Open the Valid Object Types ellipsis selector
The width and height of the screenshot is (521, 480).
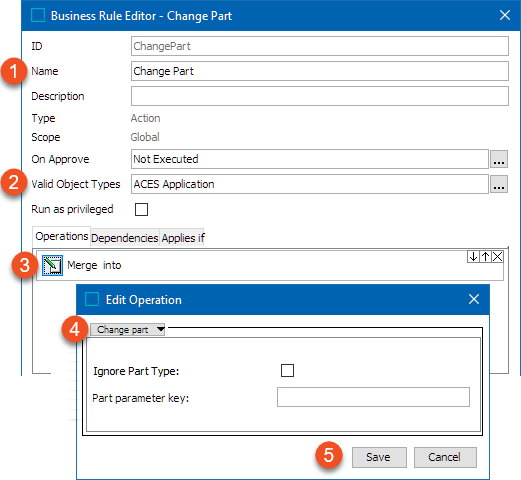pyautogui.click(x=499, y=184)
